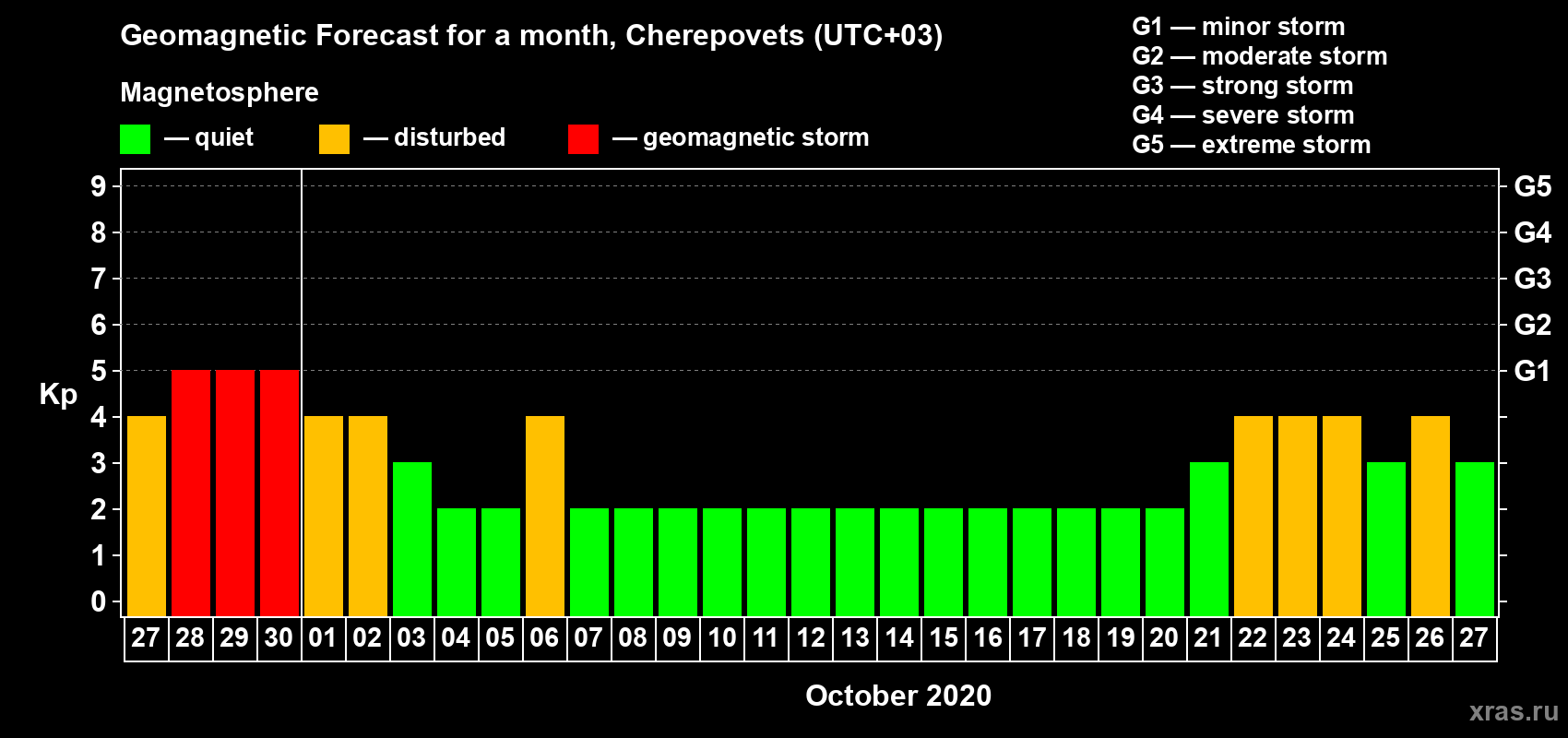The image size is (1568, 738).
Task: Click the red bar for September 29
Action: pyautogui.click(x=235, y=493)
